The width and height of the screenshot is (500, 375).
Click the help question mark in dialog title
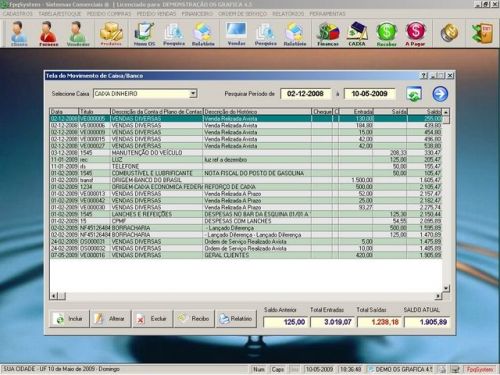pos(424,76)
